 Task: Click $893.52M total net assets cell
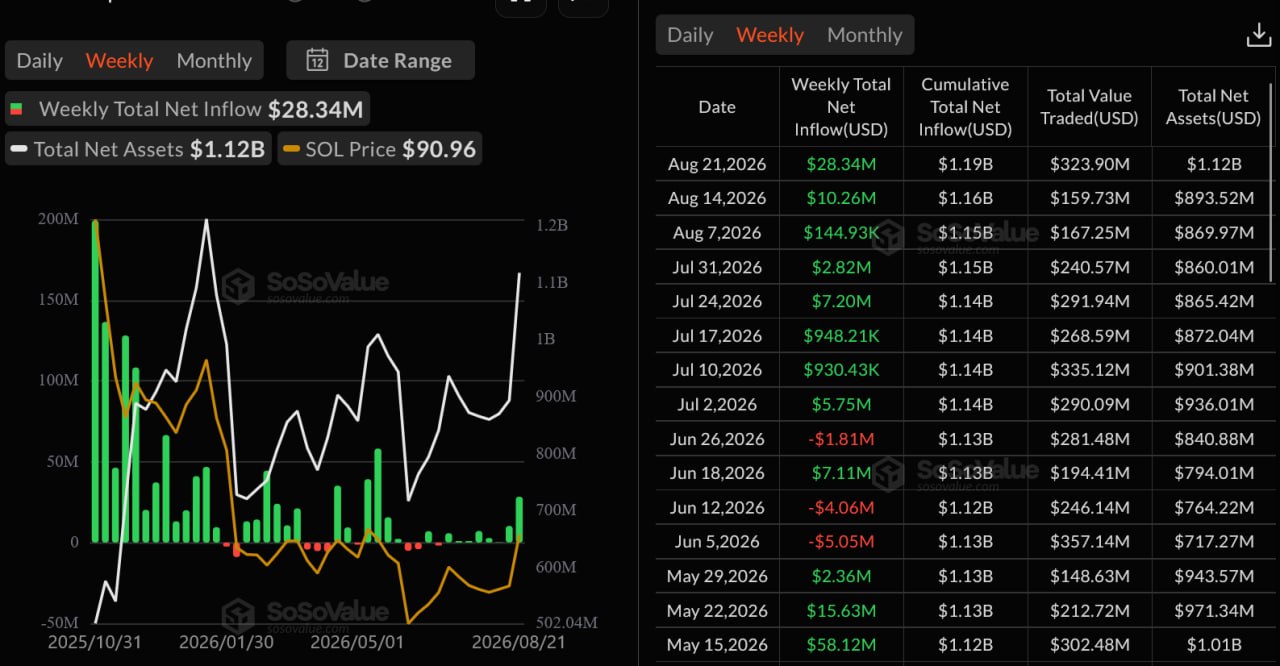1213,198
